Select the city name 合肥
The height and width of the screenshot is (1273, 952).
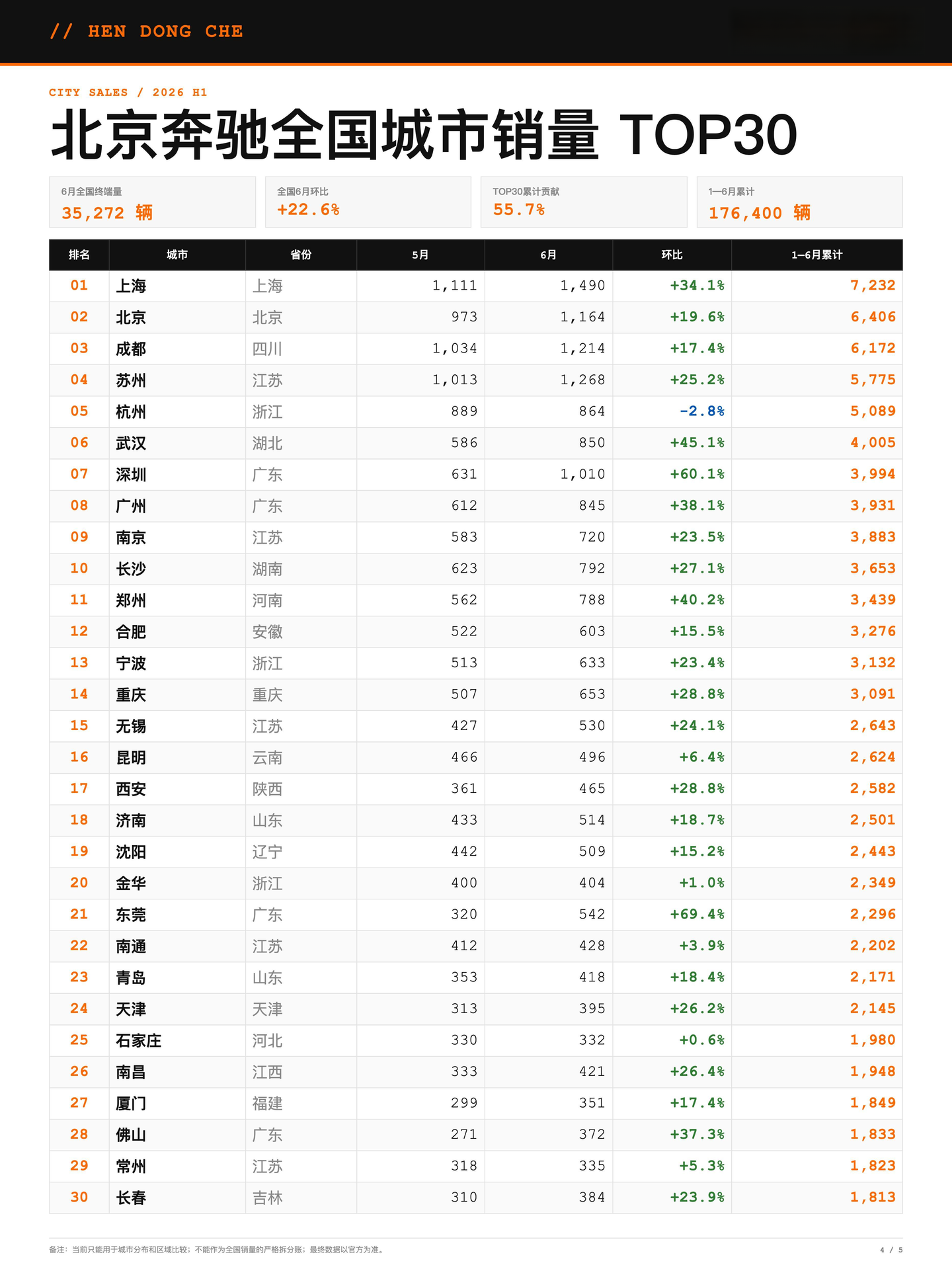click(131, 632)
